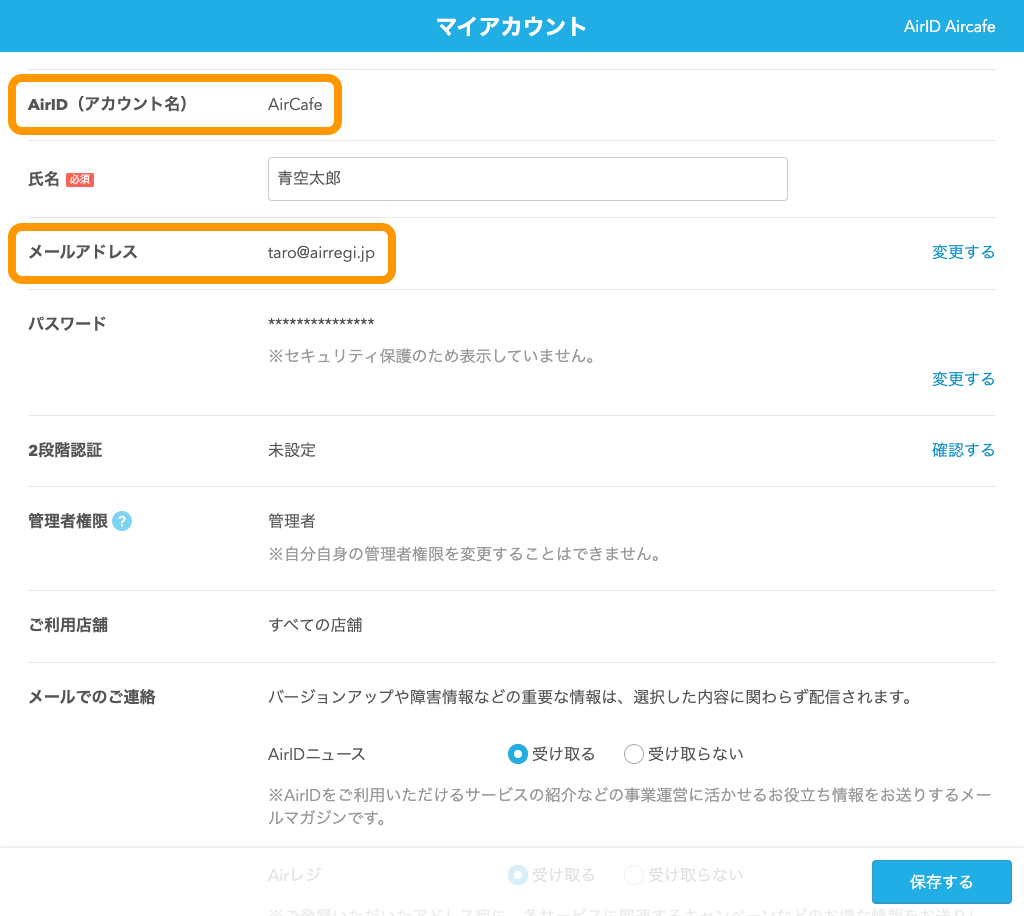The image size is (1024, 916).
Task: Click the help icon beside 管理者権限
Action: [122, 521]
